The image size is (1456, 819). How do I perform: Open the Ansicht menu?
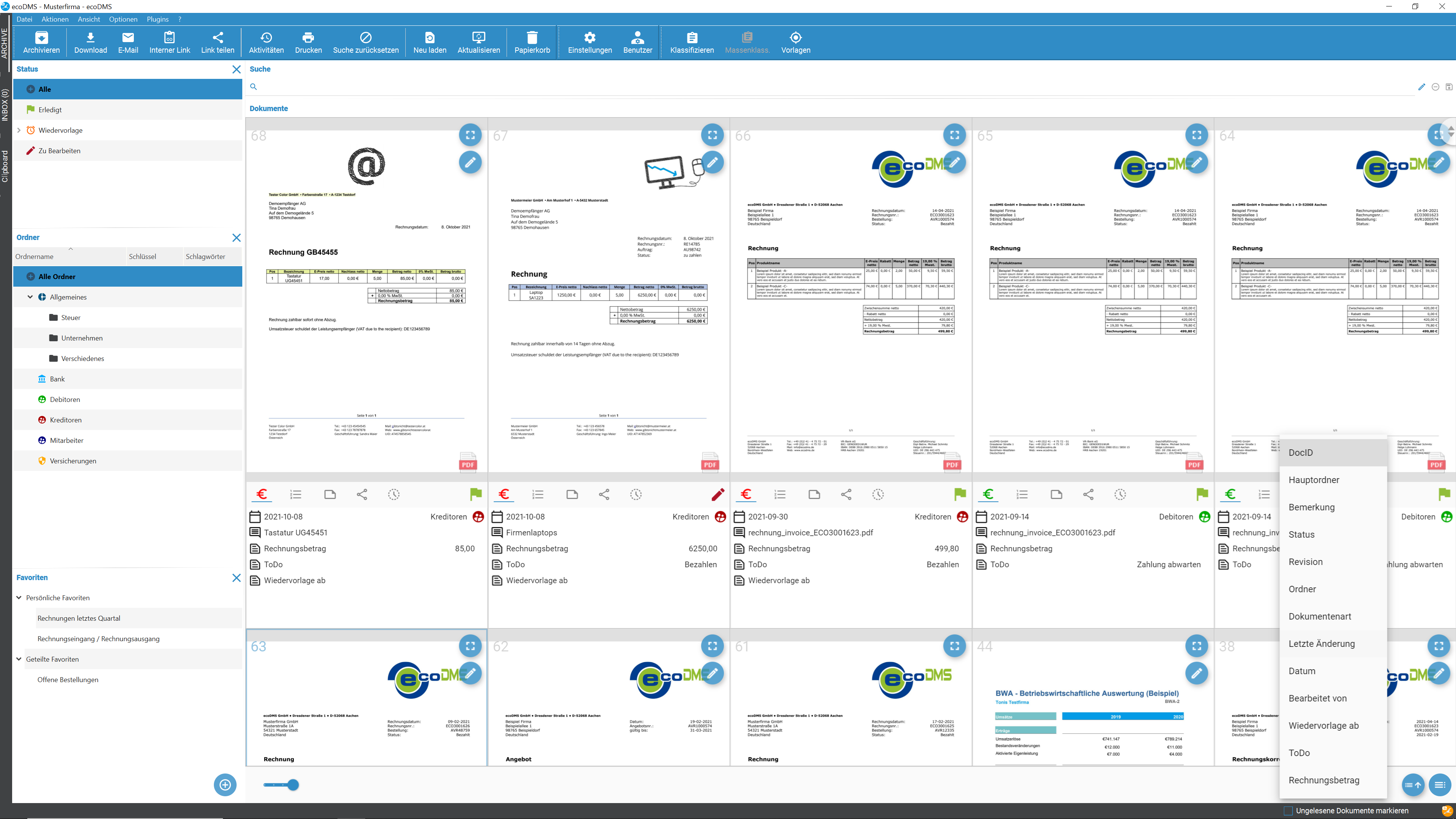[x=89, y=19]
